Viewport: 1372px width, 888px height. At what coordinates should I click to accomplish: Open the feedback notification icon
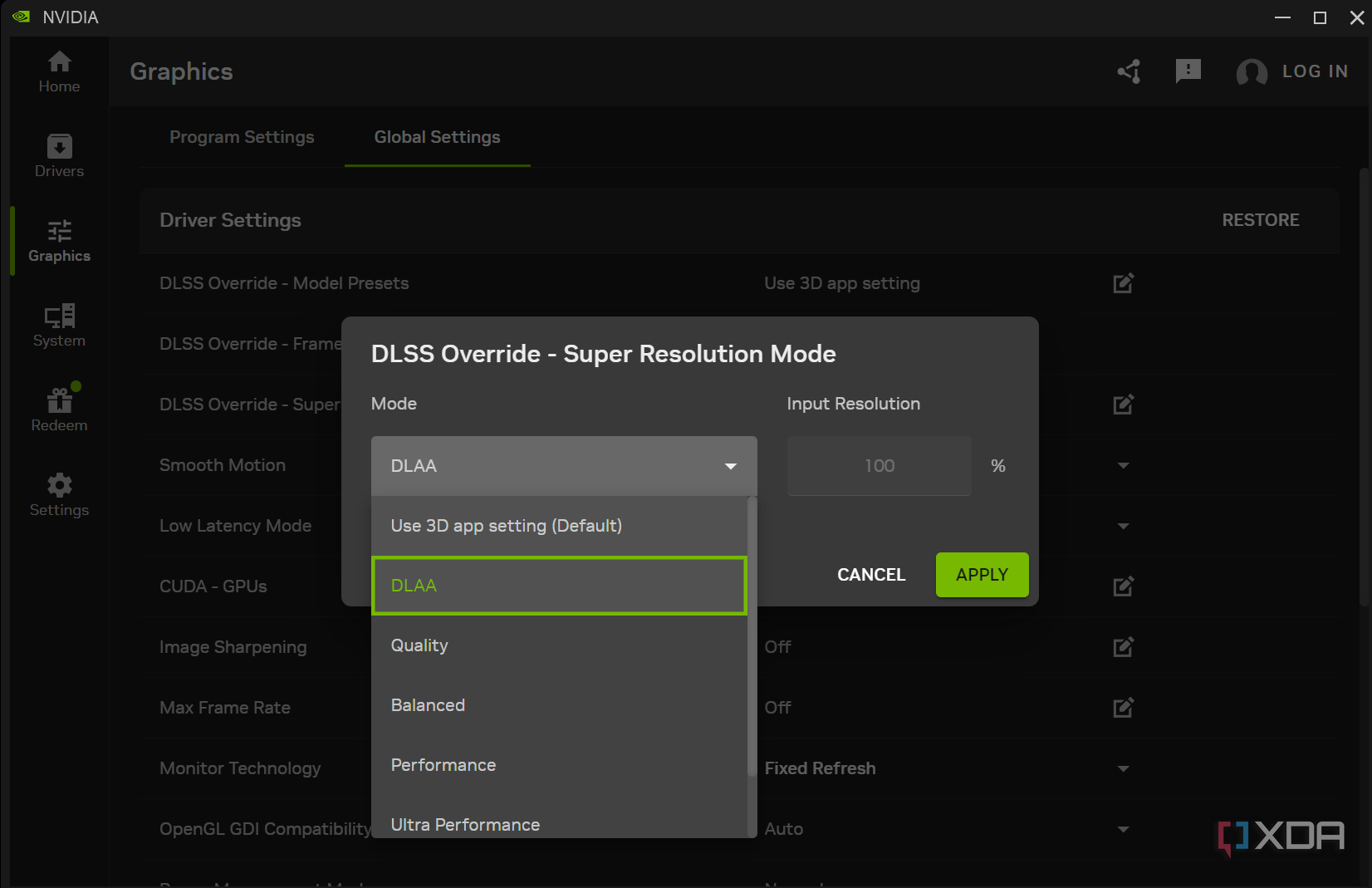pyautogui.click(x=1188, y=71)
